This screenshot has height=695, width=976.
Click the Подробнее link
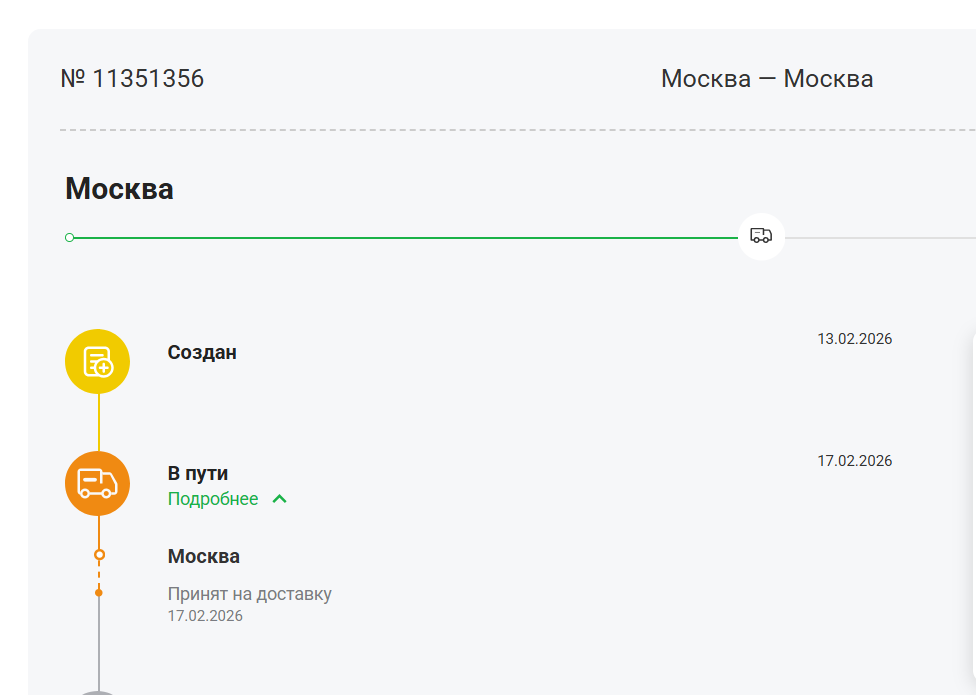(x=213, y=499)
